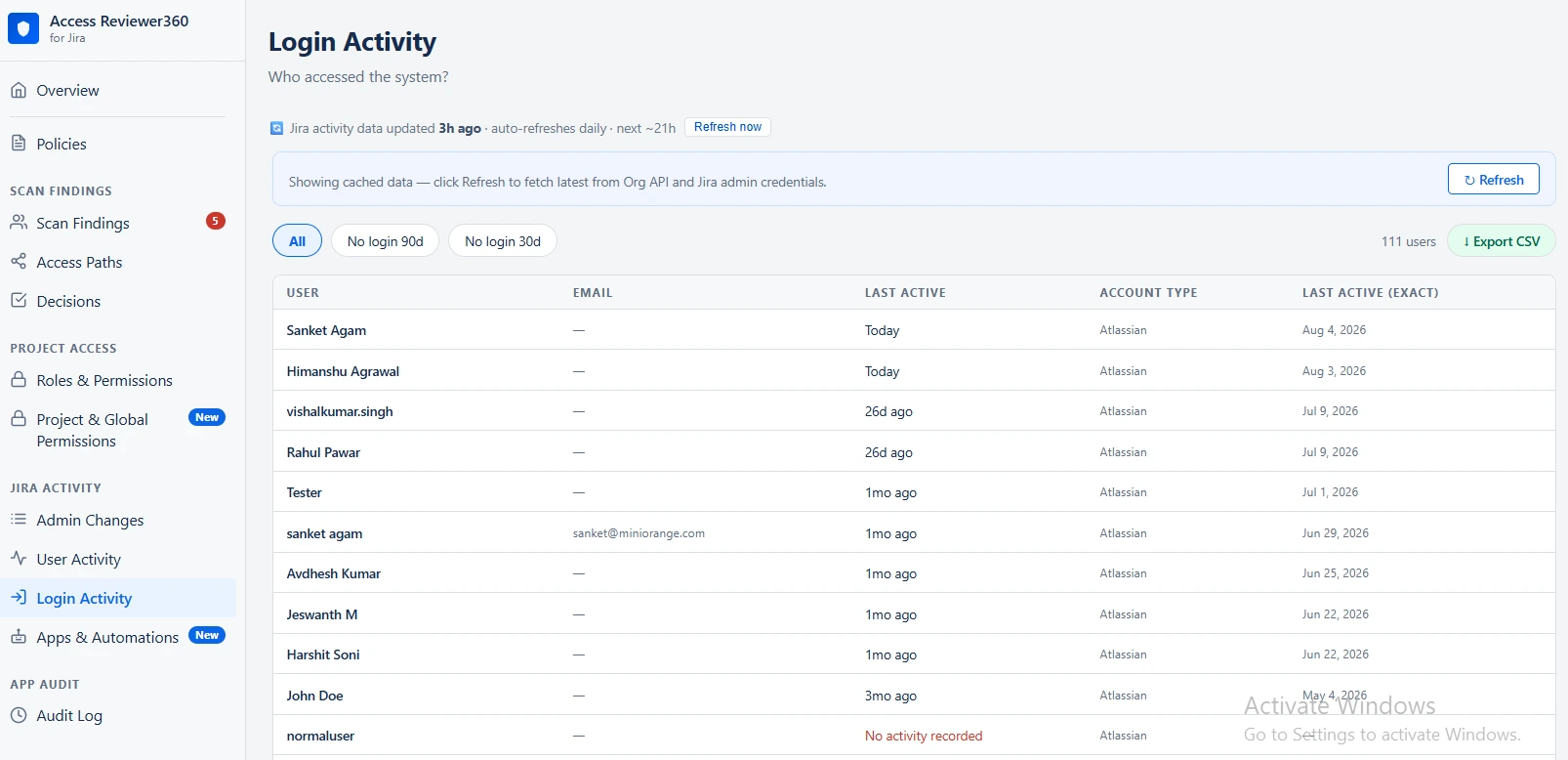
Task: Click the Audit Log clock icon
Action: tap(19, 715)
